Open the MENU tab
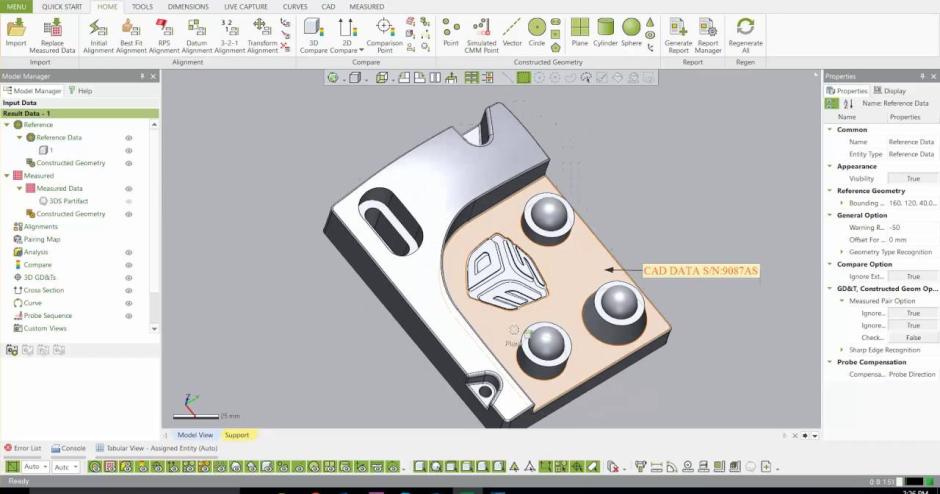940x494 pixels. (16, 7)
